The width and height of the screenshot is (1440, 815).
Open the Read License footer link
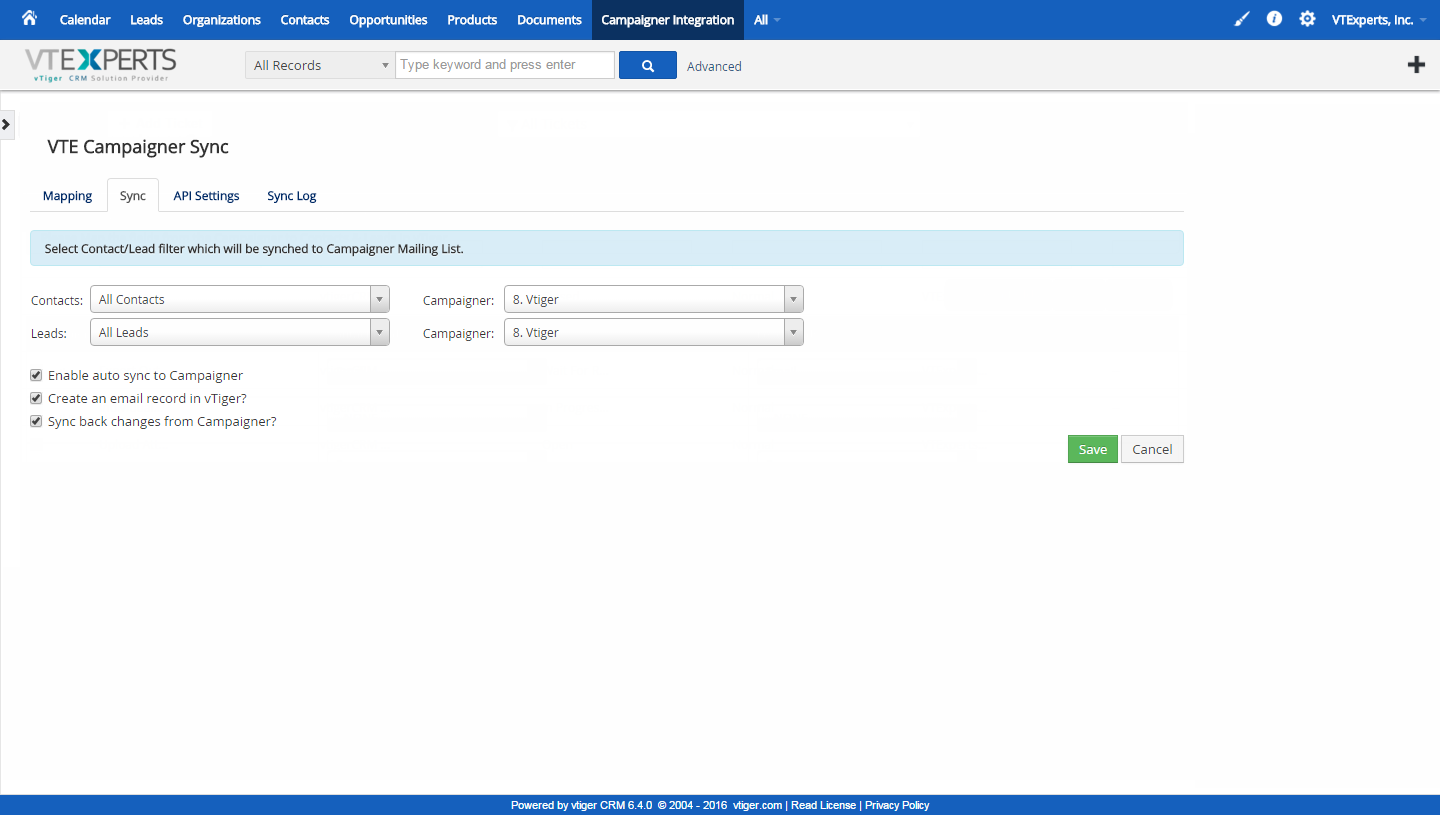tap(823, 805)
